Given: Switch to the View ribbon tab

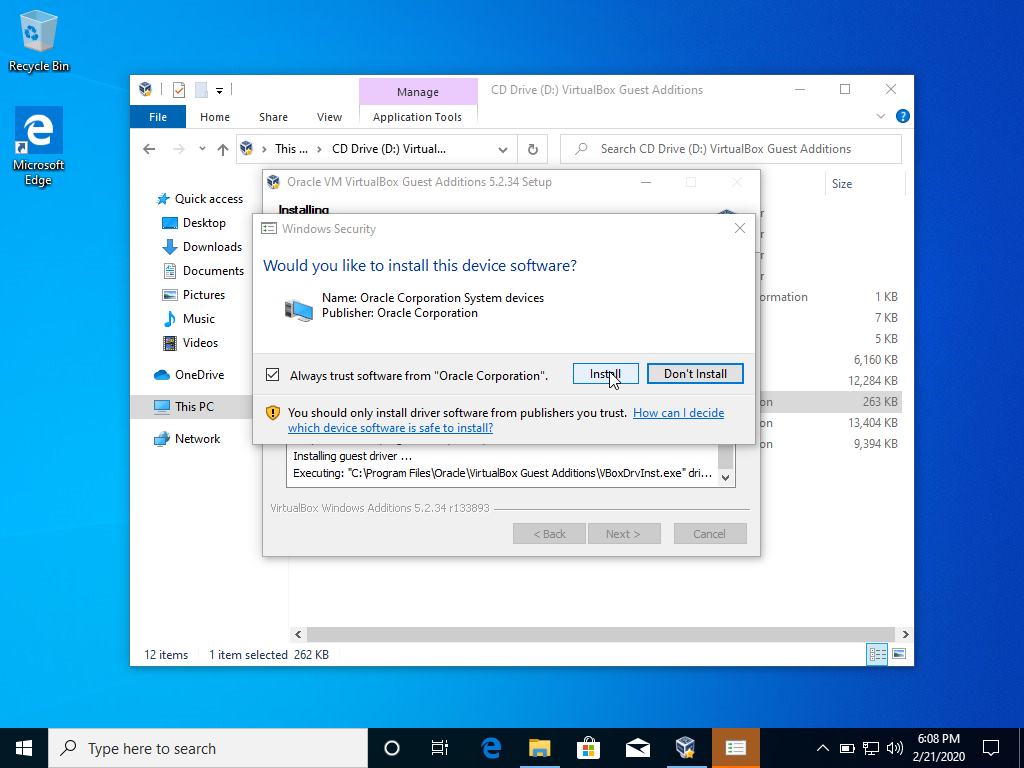Looking at the screenshot, I should click(329, 117).
